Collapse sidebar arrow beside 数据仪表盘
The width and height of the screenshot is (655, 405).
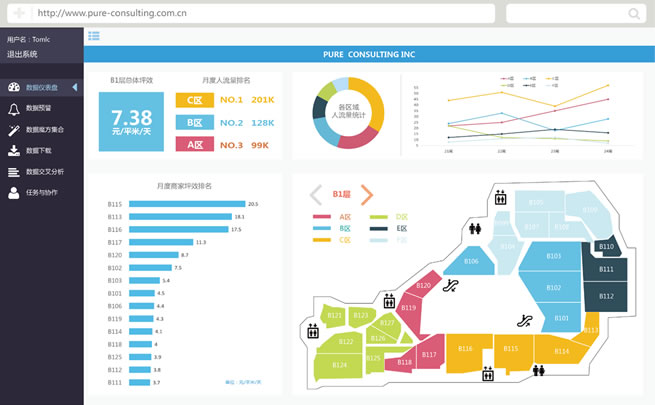pos(75,87)
